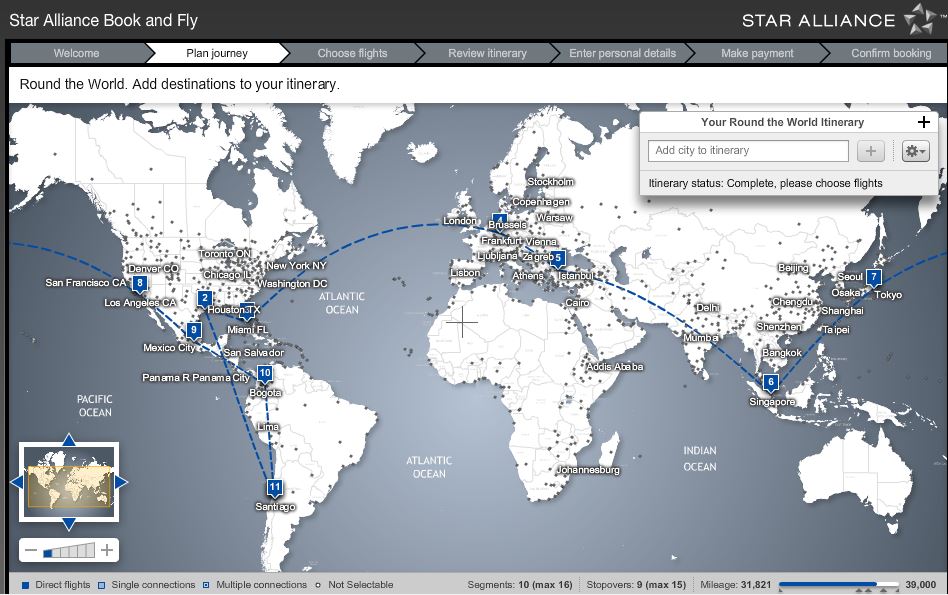948x595 pixels.
Task: Click the Athens city label
Action: pos(528,276)
